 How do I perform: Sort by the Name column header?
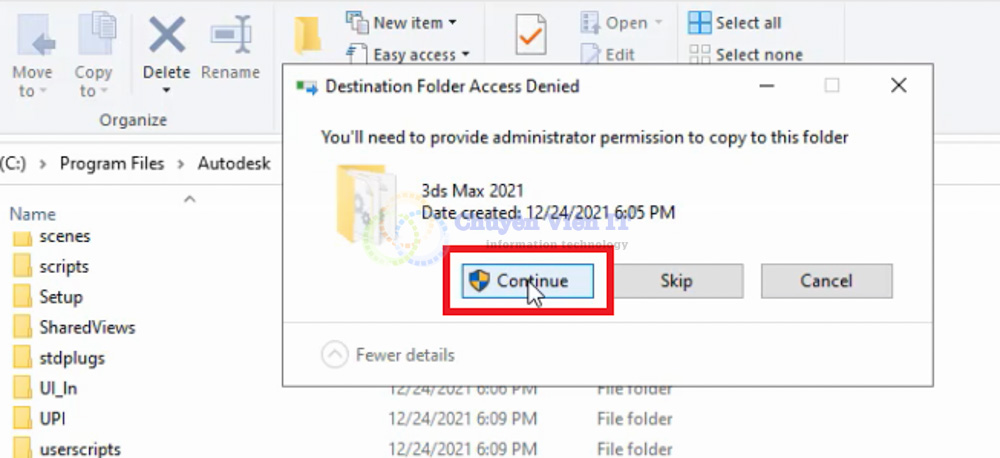(x=33, y=214)
